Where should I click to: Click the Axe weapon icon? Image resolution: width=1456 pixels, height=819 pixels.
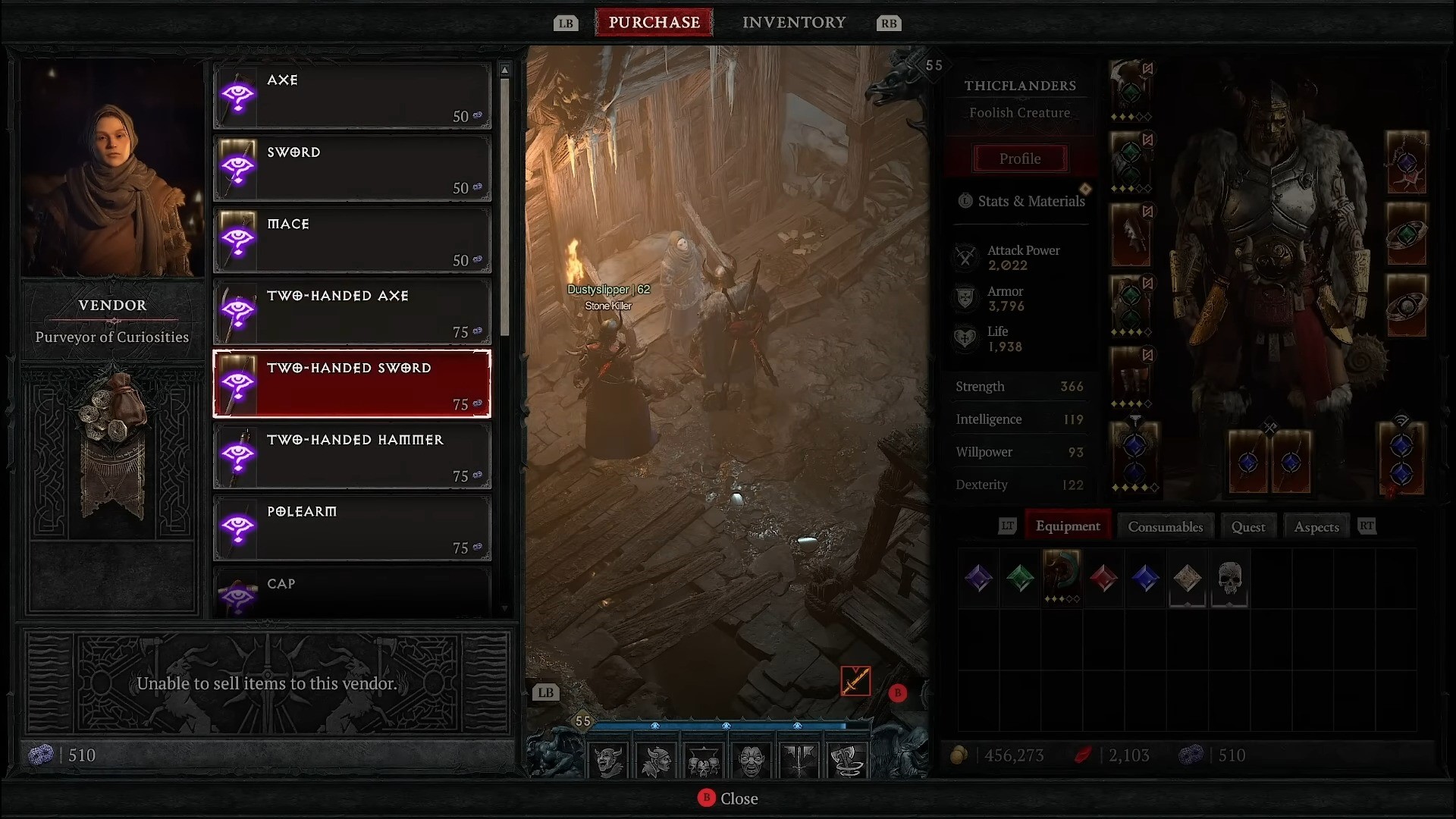[x=238, y=95]
